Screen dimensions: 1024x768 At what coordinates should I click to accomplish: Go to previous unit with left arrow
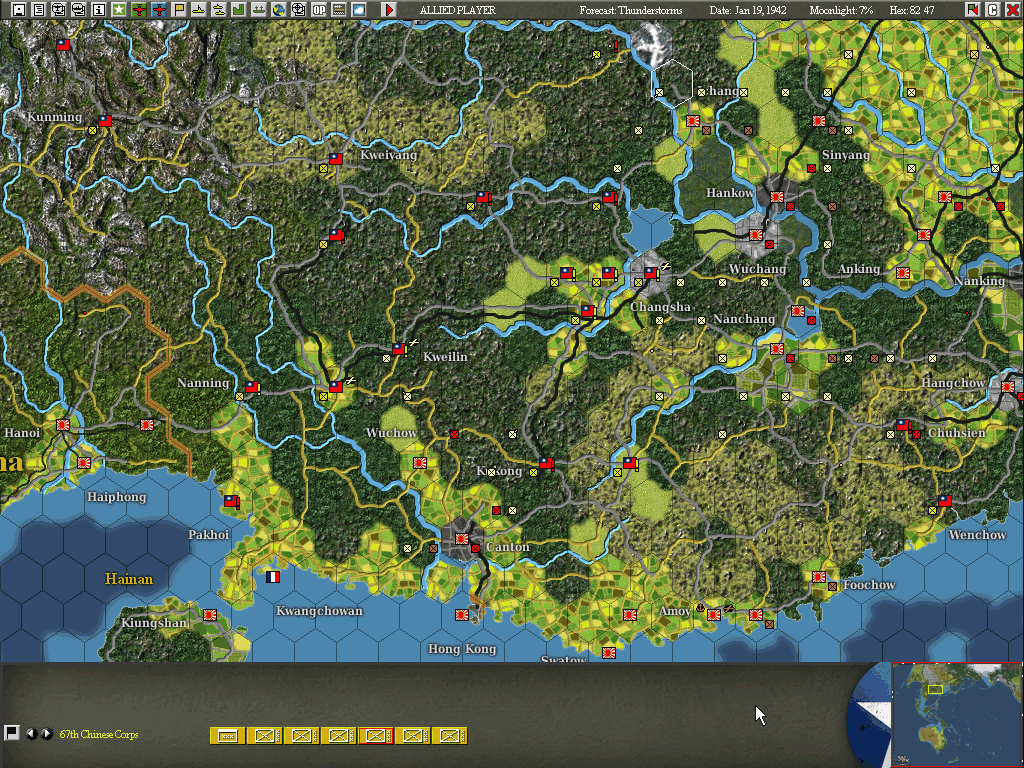(31, 733)
